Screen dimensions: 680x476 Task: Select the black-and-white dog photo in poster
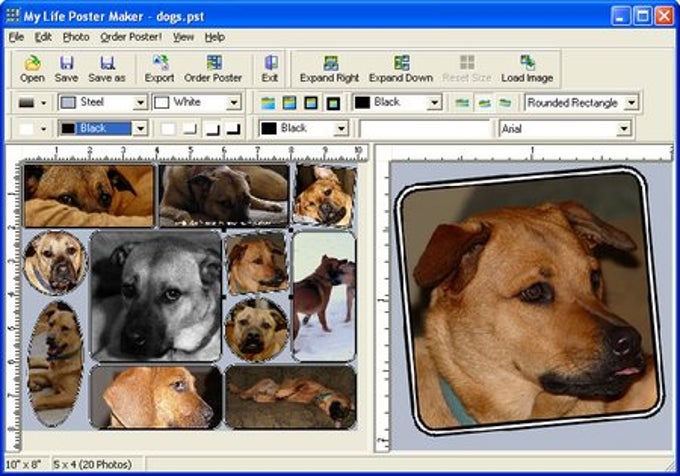(156, 296)
